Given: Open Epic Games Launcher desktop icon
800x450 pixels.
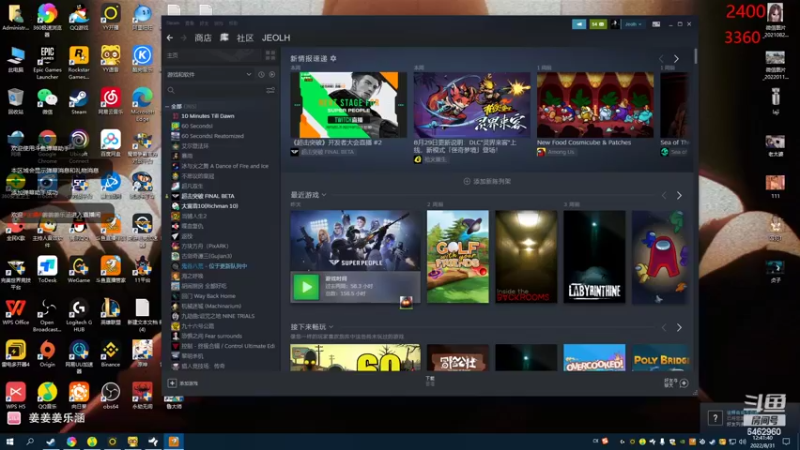Looking at the screenshot, I should (x=47, y=63).
